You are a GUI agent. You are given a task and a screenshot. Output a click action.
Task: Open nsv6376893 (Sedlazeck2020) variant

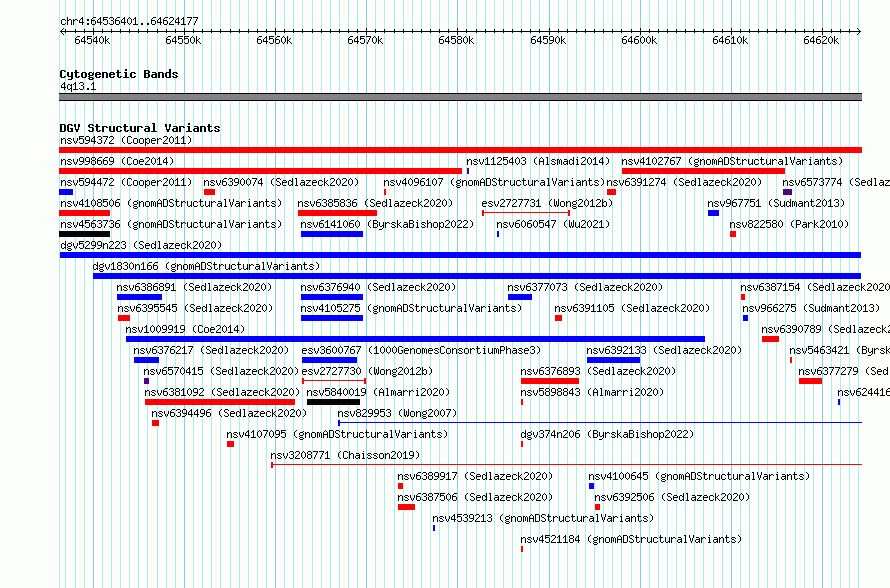point(598,371)
